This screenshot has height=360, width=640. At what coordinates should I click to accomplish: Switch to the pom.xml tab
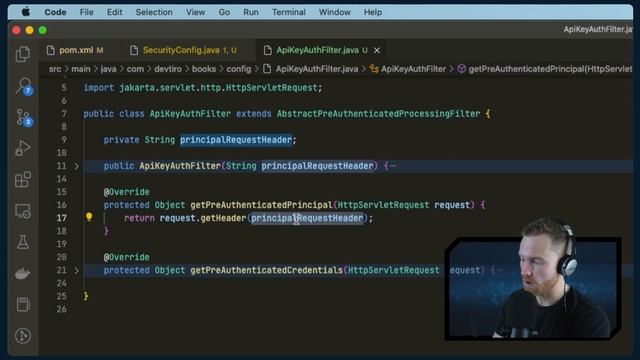tap(75, 50)
